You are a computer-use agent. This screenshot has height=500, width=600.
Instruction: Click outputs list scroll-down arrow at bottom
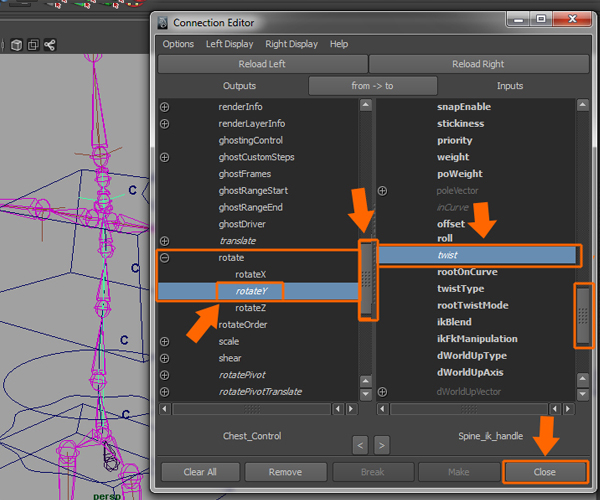(x=366, y=394)
